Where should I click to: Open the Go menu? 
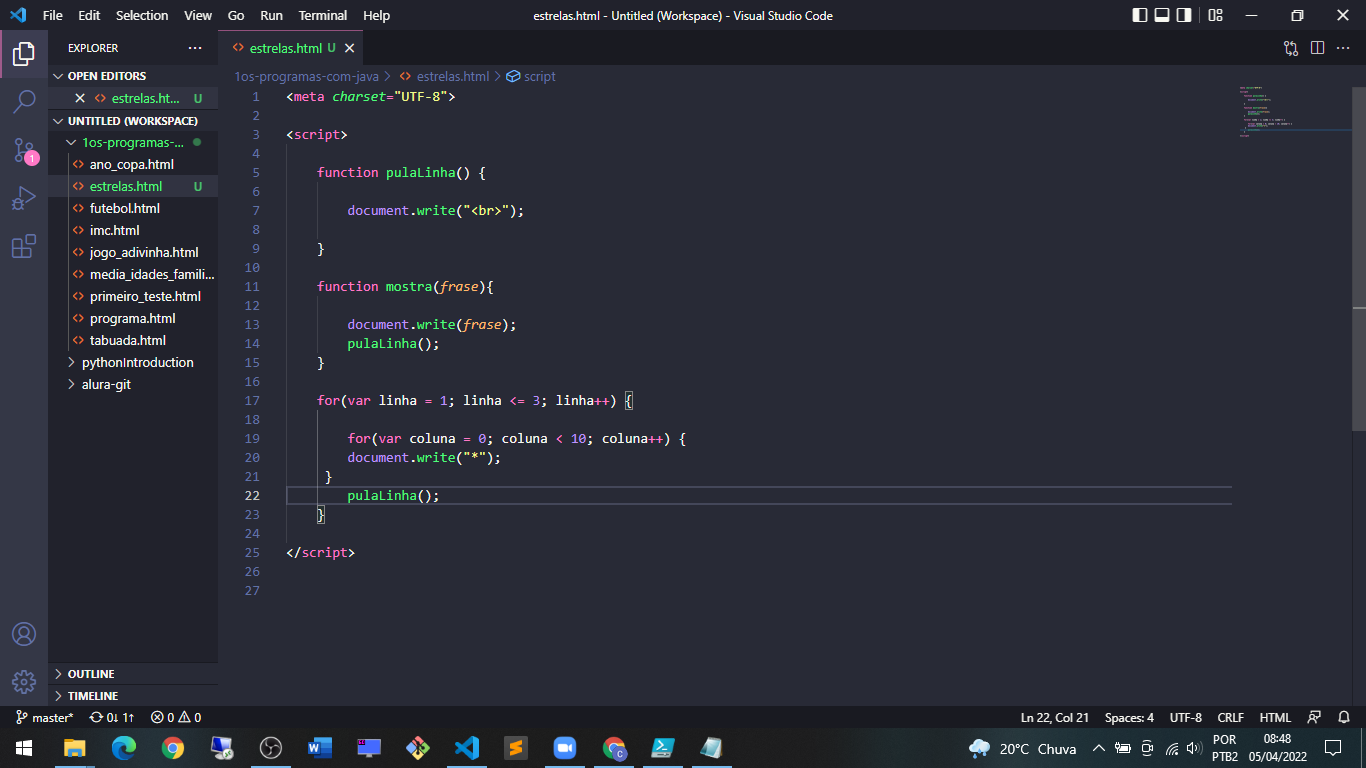pyautogui.click(x=236, y=15)
